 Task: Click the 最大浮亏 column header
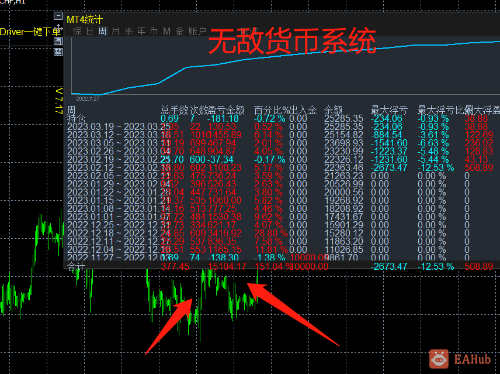(x=389, y=110)
